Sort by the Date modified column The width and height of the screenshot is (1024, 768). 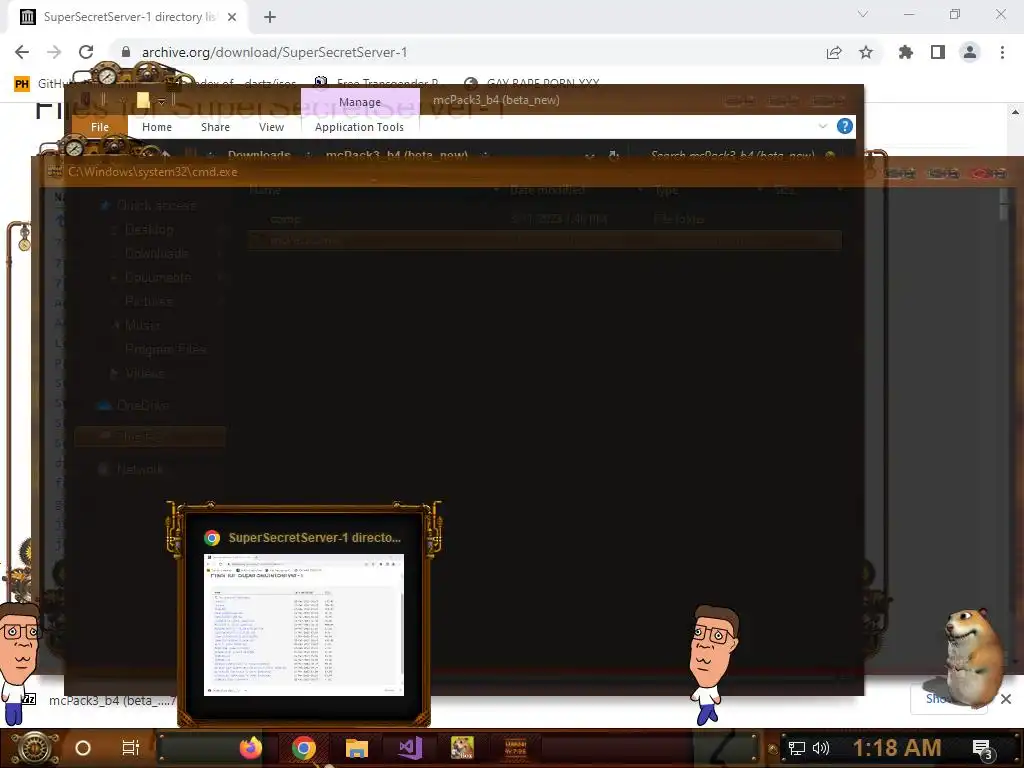[x=547, y=190]
